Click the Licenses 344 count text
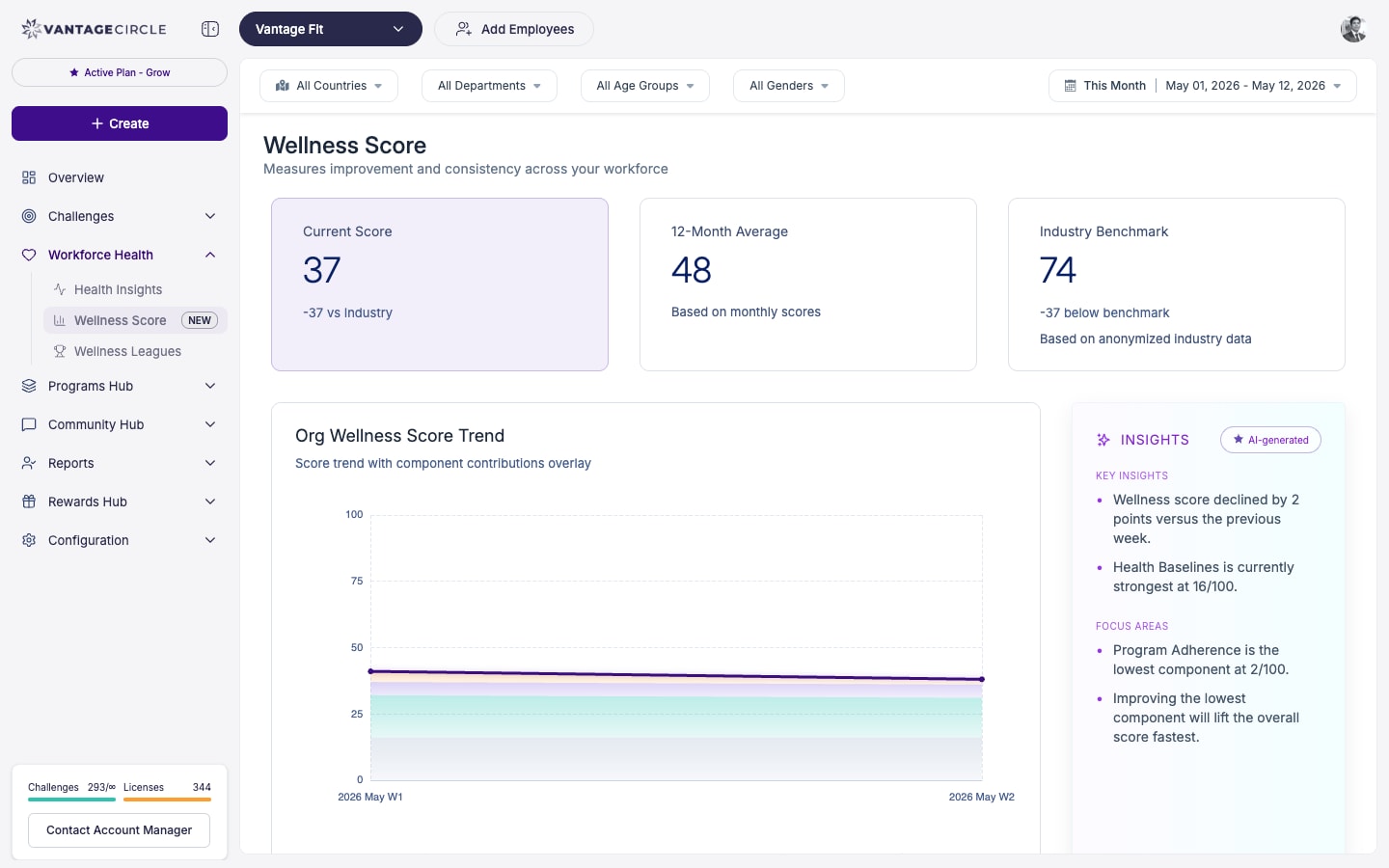The width and height of the screenshot is (1389, 868). tap(167, 787)
